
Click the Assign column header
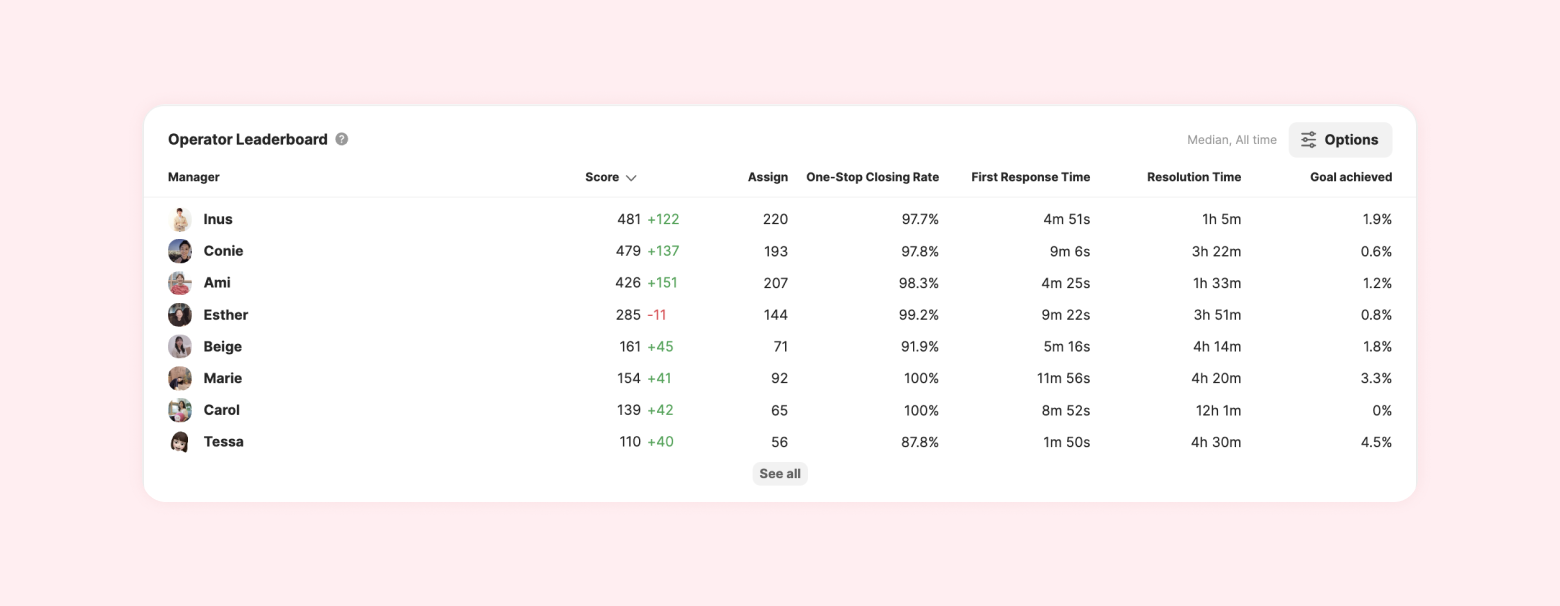(767, 177)
